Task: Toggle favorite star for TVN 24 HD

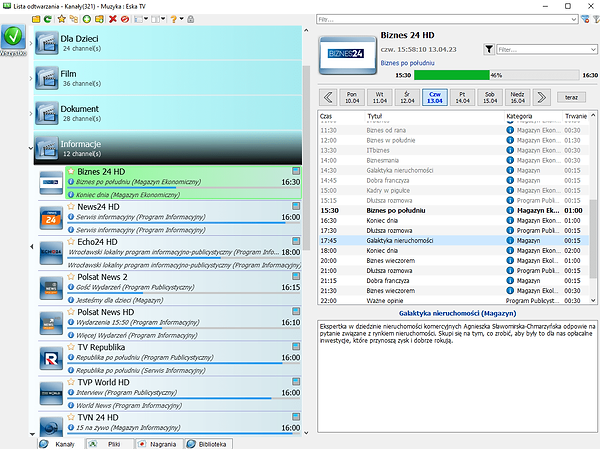Action: point(71,417)
